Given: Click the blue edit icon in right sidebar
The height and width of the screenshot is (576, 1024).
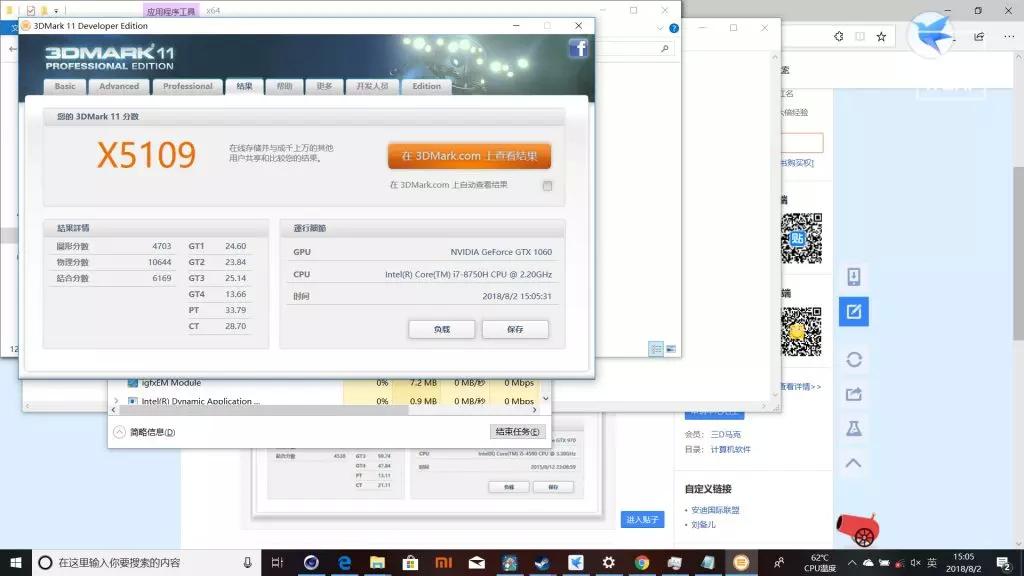Looking at the screenshot, I should (853, 311).
